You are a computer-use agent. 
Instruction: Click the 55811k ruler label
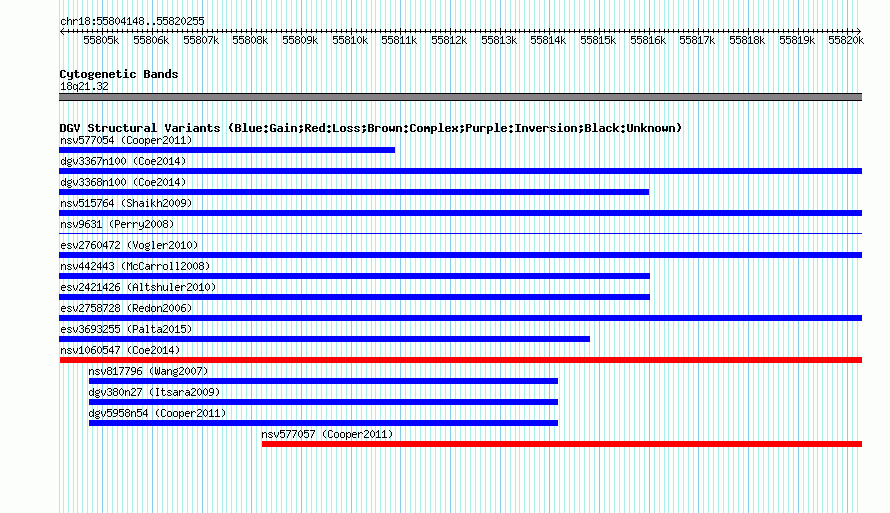point(399,40)
